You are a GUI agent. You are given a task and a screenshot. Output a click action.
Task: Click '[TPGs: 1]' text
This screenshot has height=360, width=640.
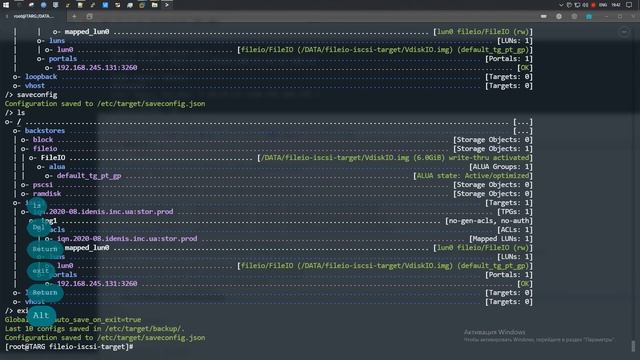tap(515, 211)
